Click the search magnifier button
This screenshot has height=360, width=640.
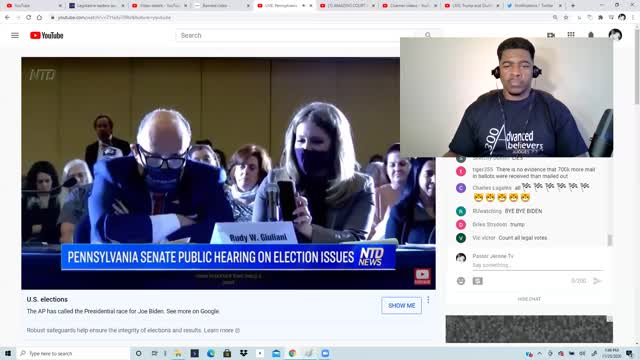coord(428,36)
